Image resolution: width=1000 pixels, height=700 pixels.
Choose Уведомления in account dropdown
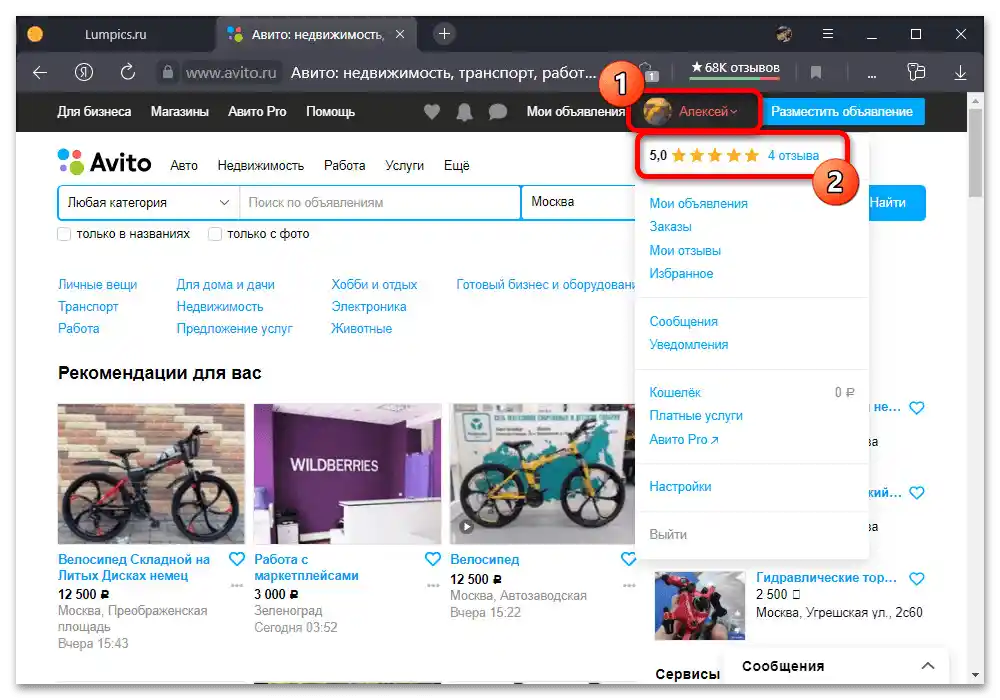pos(689,344)
